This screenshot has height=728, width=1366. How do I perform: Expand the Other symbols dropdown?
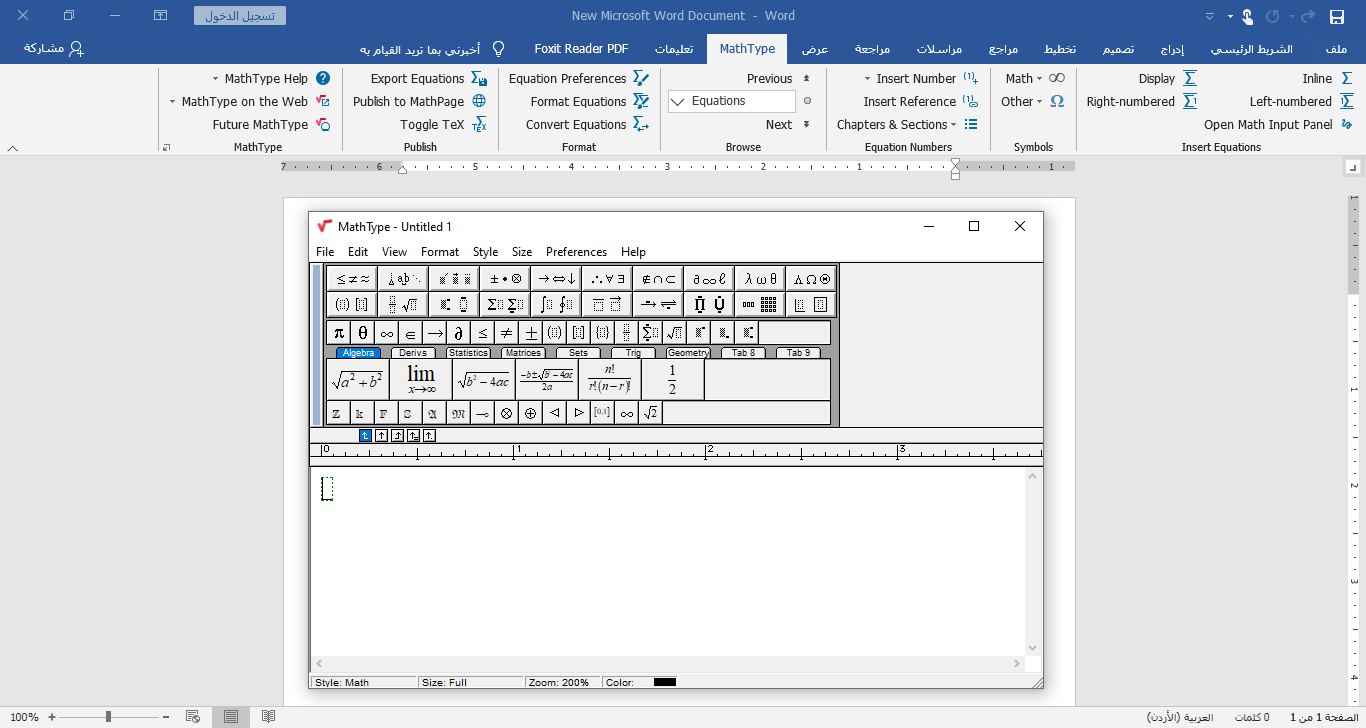(x=1033, y=101)
